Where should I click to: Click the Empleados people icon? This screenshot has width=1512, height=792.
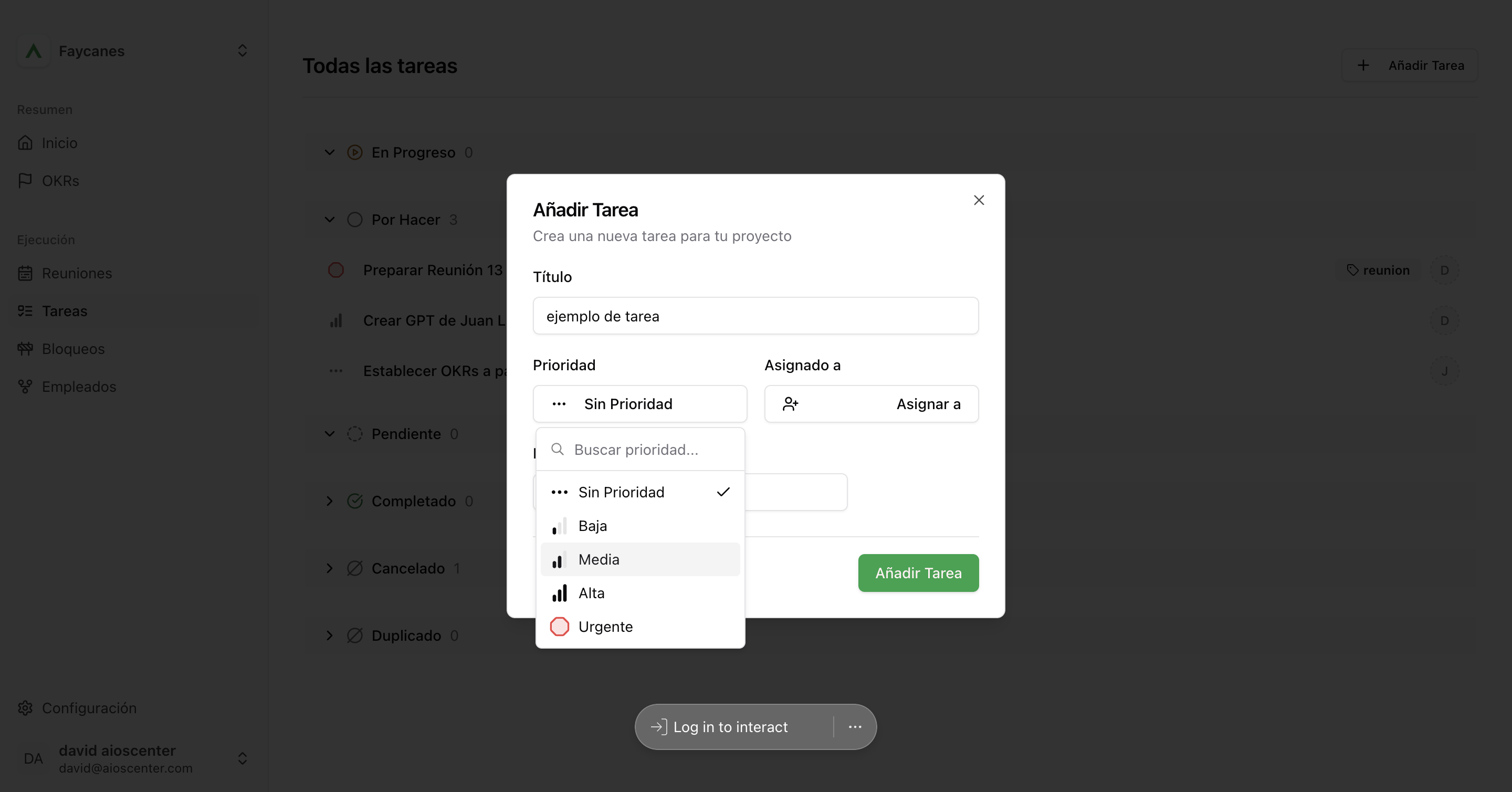25,387
